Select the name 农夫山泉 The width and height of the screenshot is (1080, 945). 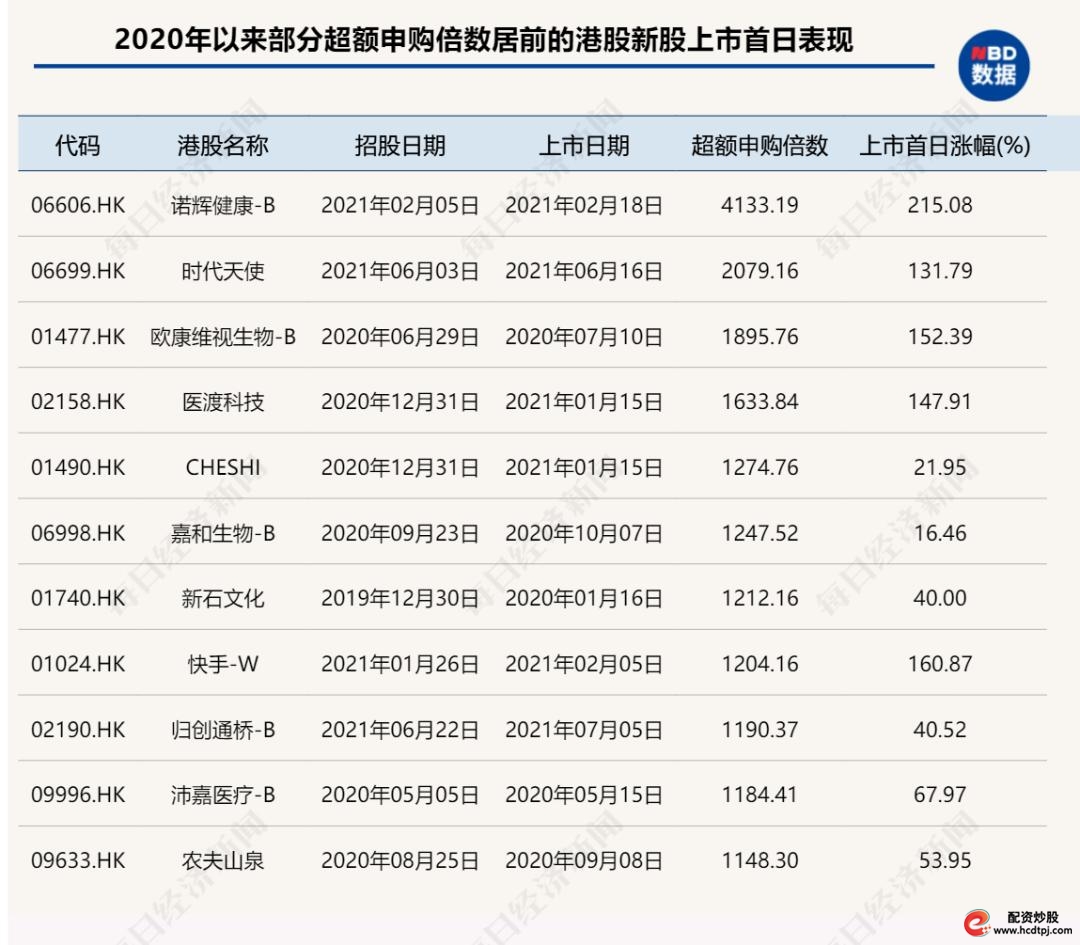coord(222,860)
